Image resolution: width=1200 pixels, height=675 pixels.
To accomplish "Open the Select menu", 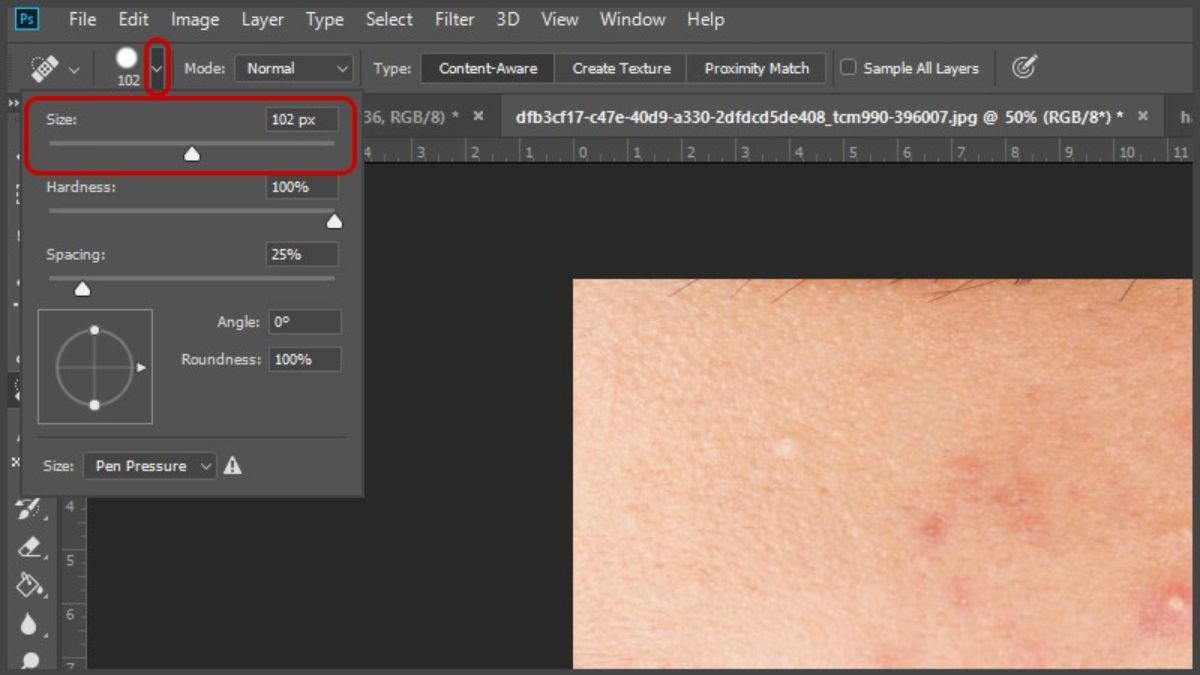I will [389, 19].
